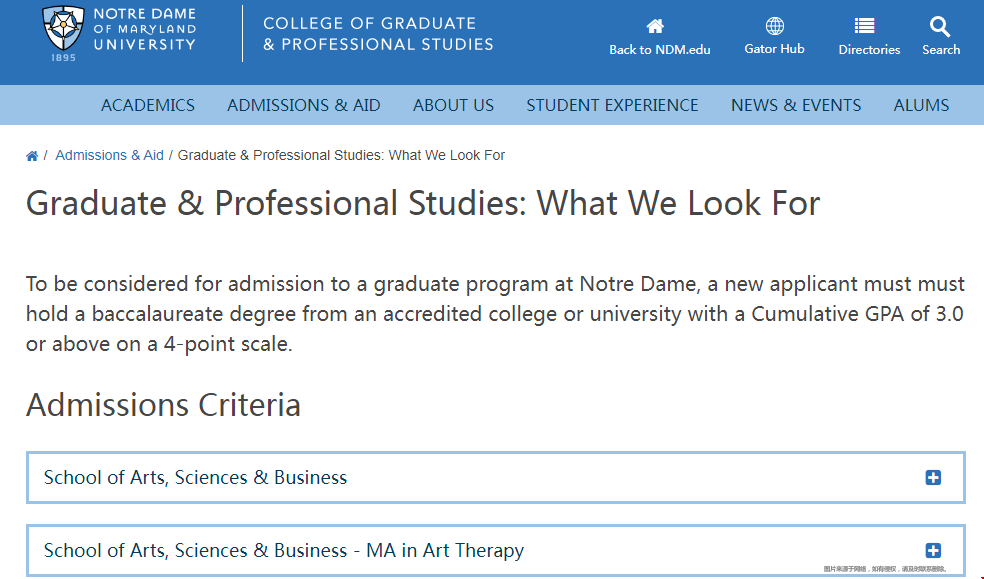Open the Gator Hub globe icon
The width and height of the screenshot is (984, 579).
point(774,26)
